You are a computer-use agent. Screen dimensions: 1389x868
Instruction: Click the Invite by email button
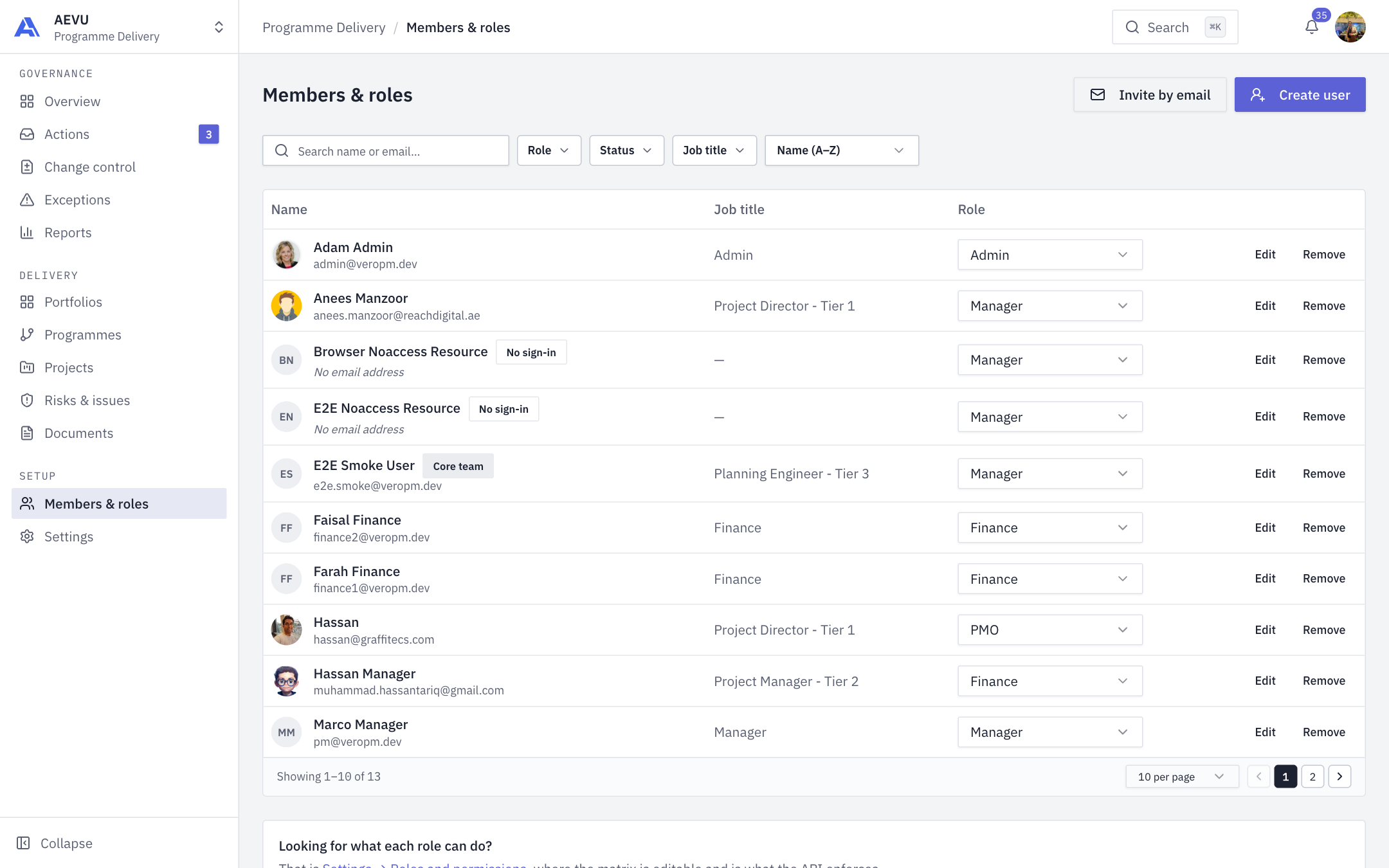(1150, 95)
